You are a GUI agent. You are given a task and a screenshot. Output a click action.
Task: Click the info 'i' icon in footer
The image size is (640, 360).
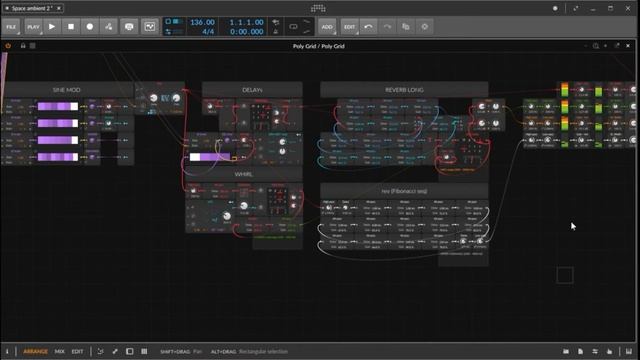[x=7, y=351]
